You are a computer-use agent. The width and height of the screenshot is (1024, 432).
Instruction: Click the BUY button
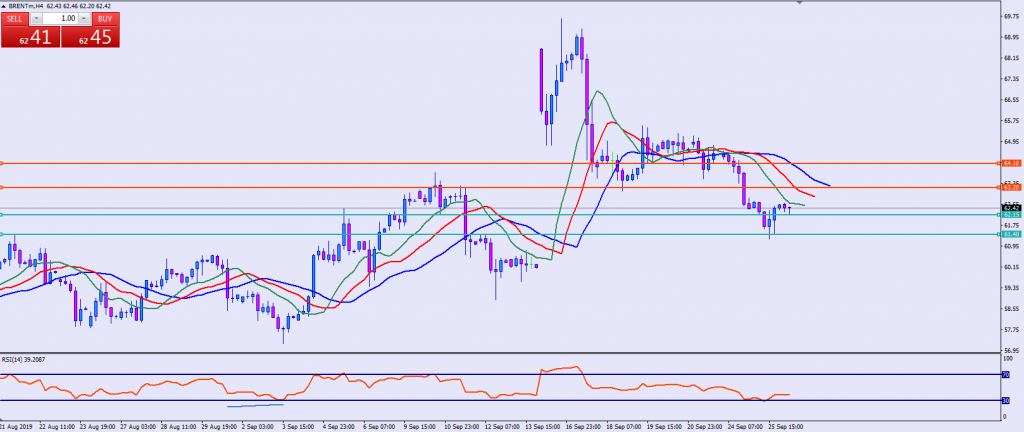click(105, 19)
